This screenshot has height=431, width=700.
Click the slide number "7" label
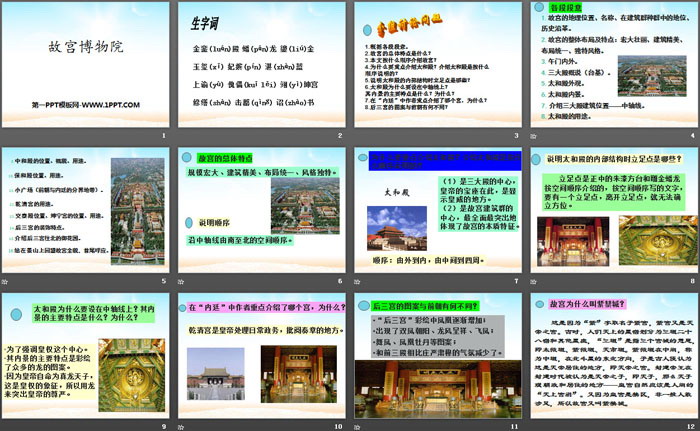[517, 281]
